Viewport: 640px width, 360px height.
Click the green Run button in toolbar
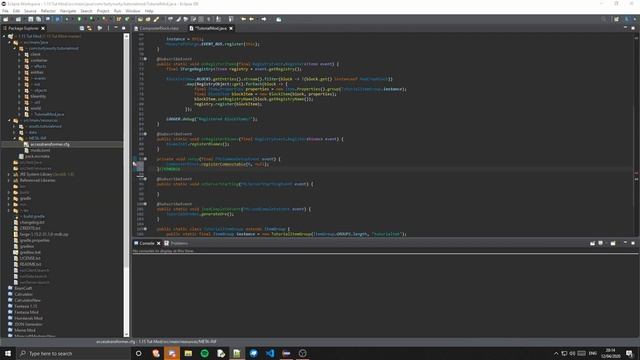(79, 19)
